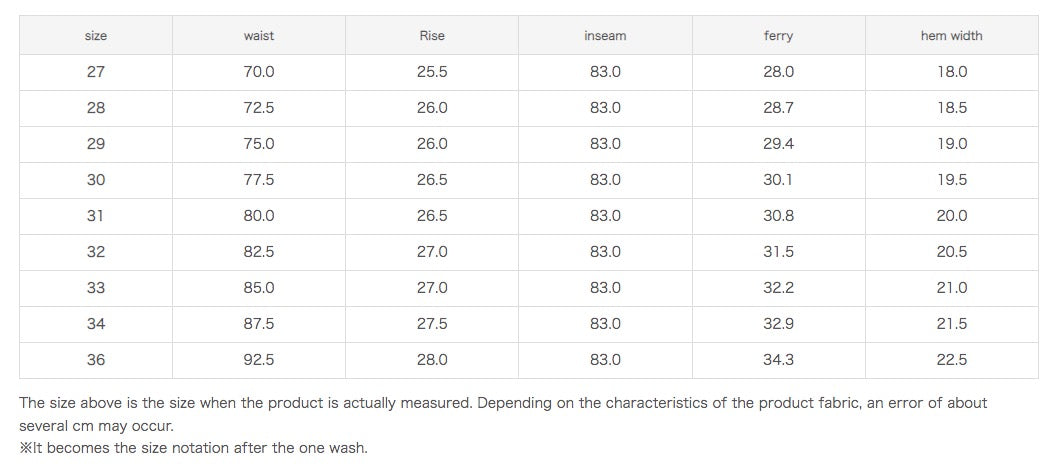Select ferry value 30.1
The image size is (1061, 469).
778,180
